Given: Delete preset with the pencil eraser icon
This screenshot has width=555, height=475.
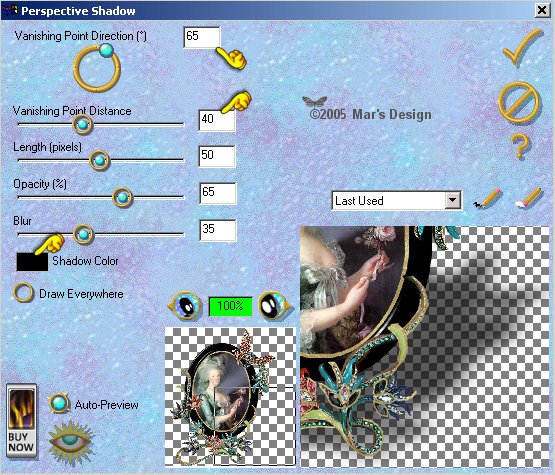Looking at the screenshot, I should point(528,198).
